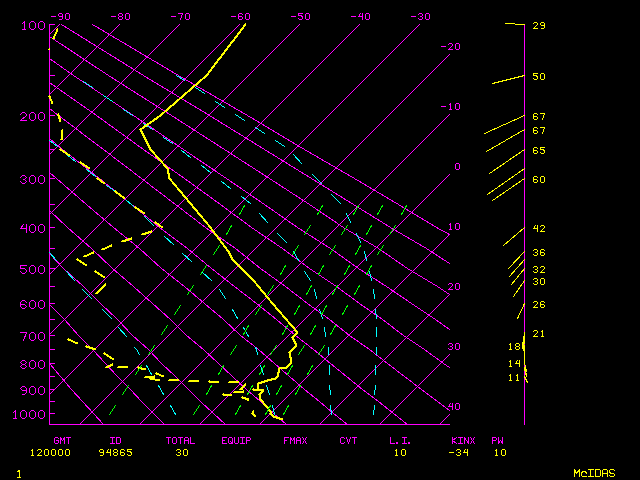Select the 700 pressure level label
Screen dimensions: 640x480
[33, 337]
